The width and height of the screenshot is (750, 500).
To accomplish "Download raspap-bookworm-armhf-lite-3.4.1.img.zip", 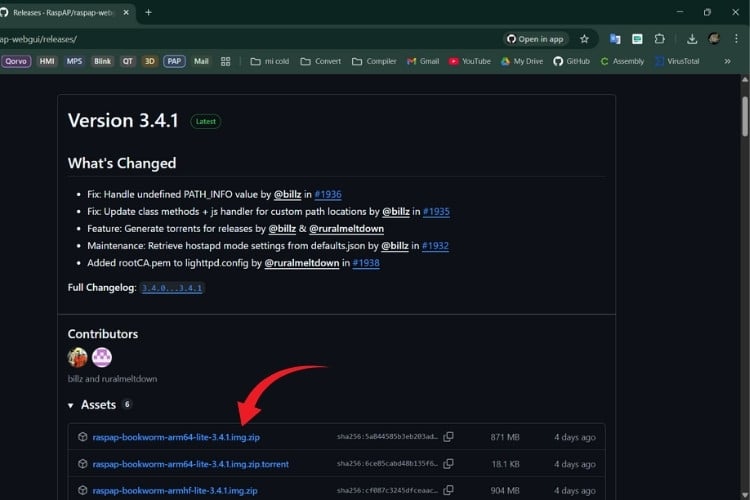I will tap(175, 491).
